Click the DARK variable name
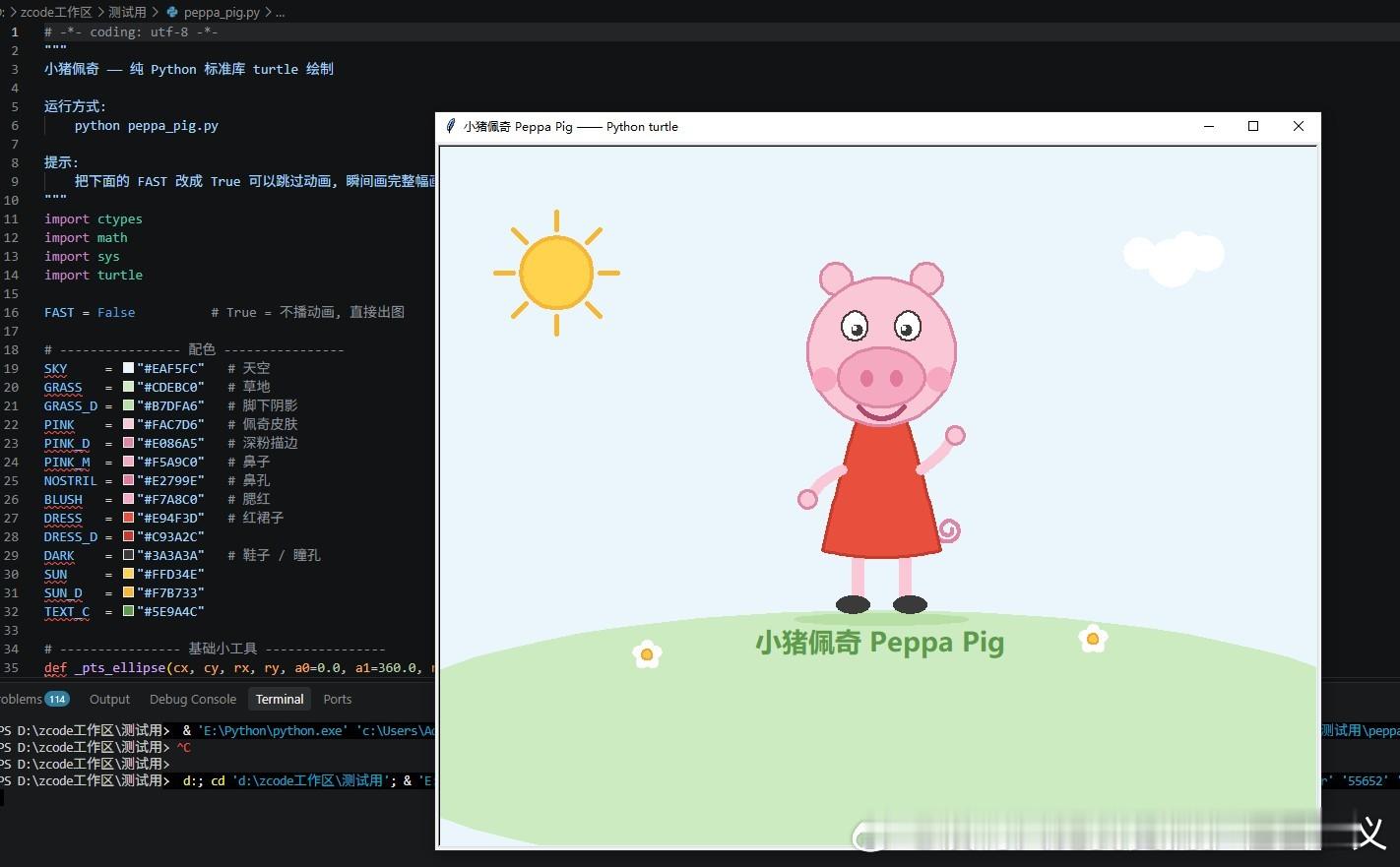 point(59,555)
